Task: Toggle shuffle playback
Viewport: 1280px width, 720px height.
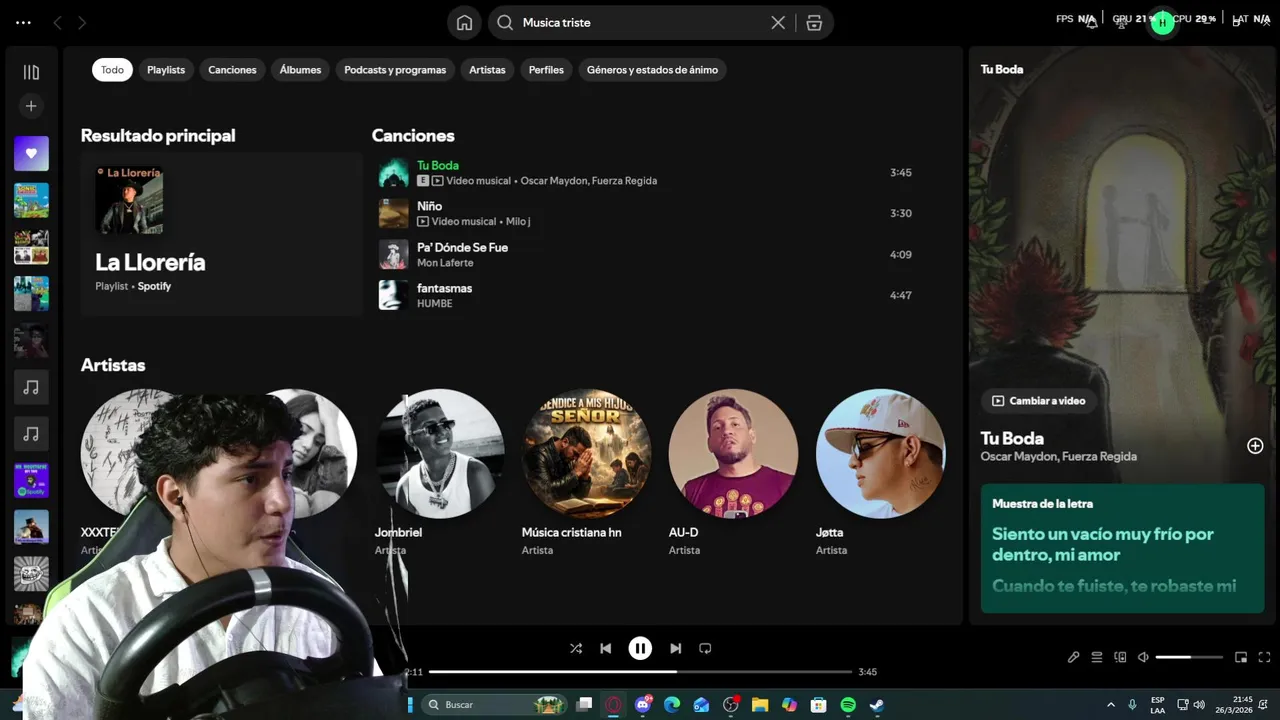Action: click(x=576, y=648)
